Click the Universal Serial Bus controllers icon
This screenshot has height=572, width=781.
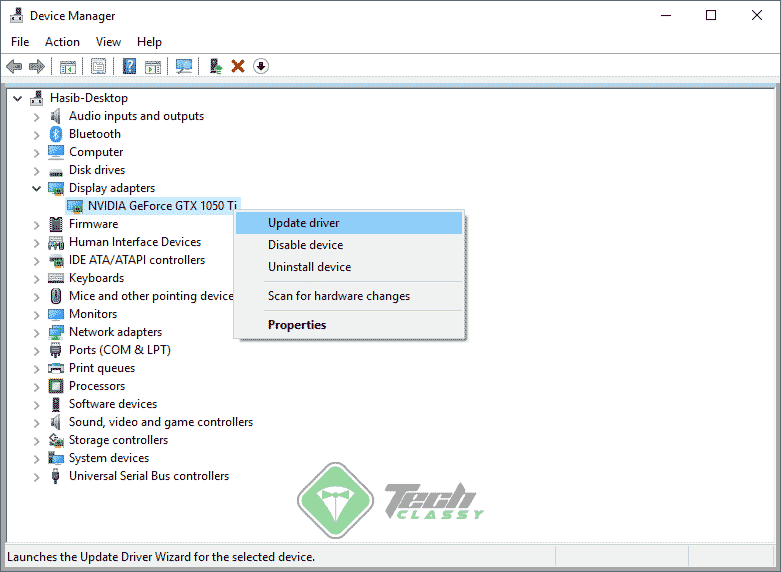pos(56,476)
